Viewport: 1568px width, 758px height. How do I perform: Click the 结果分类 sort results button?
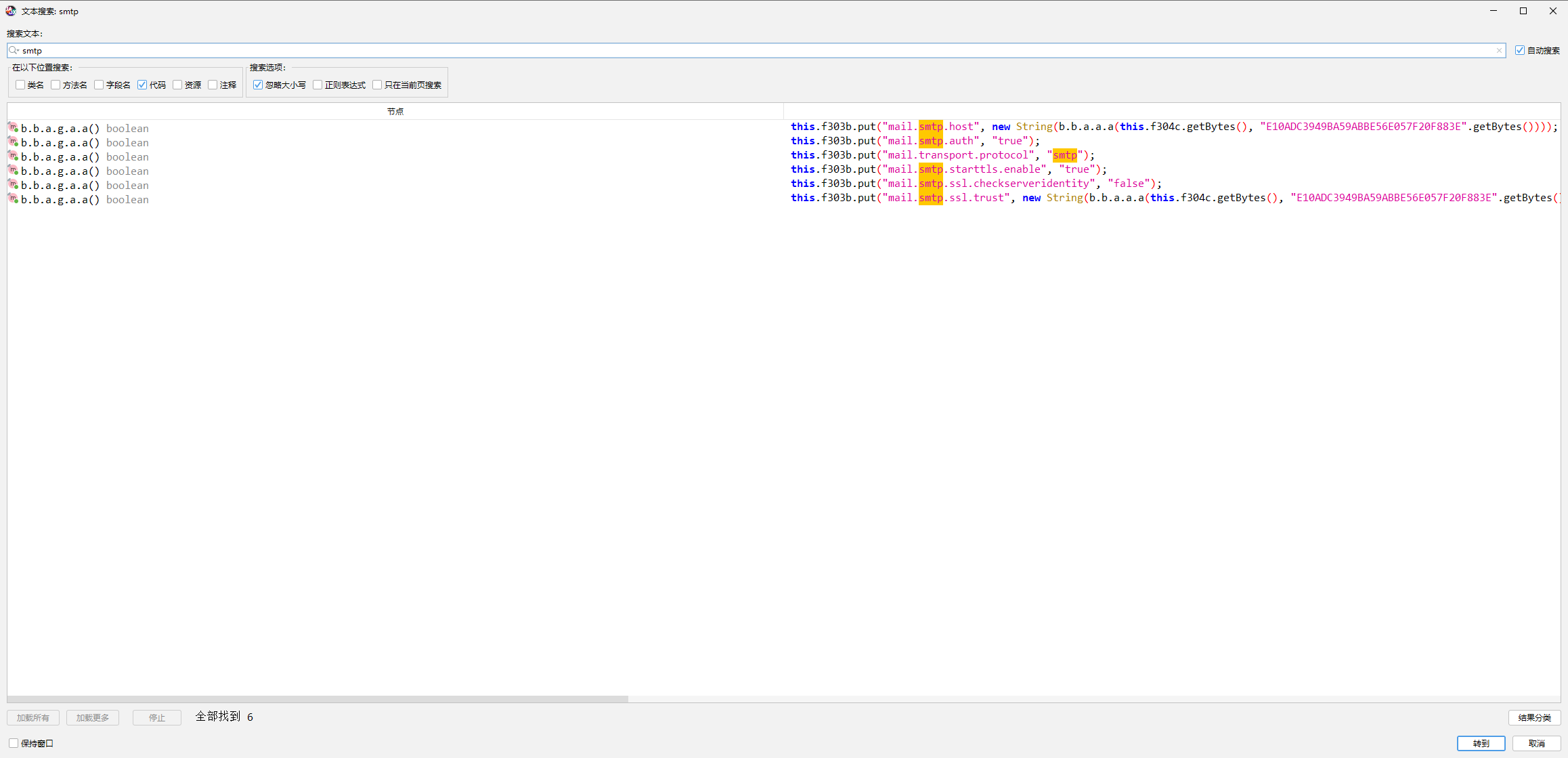[1534, 717]
